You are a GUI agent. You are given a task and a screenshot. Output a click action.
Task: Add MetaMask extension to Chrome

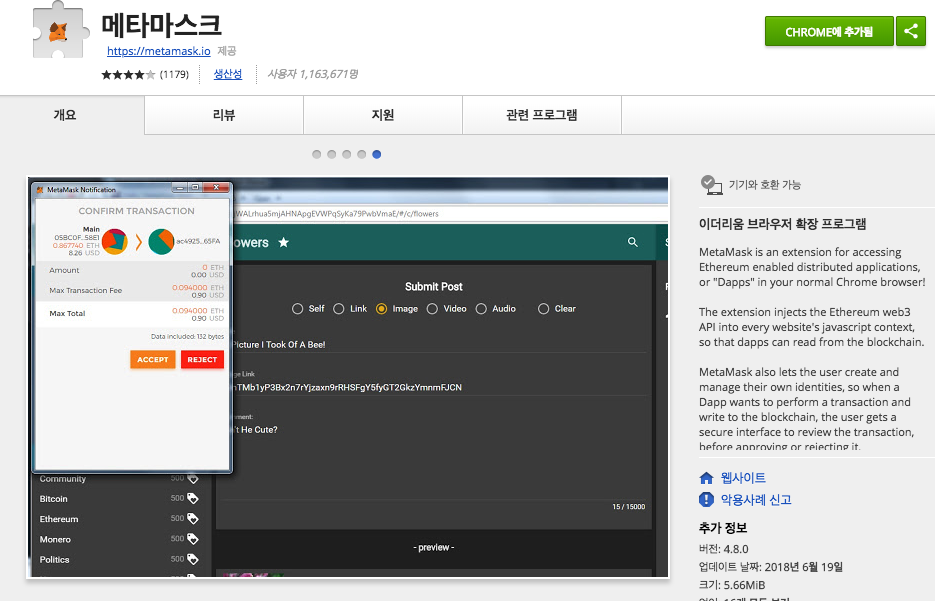point(829,31)
